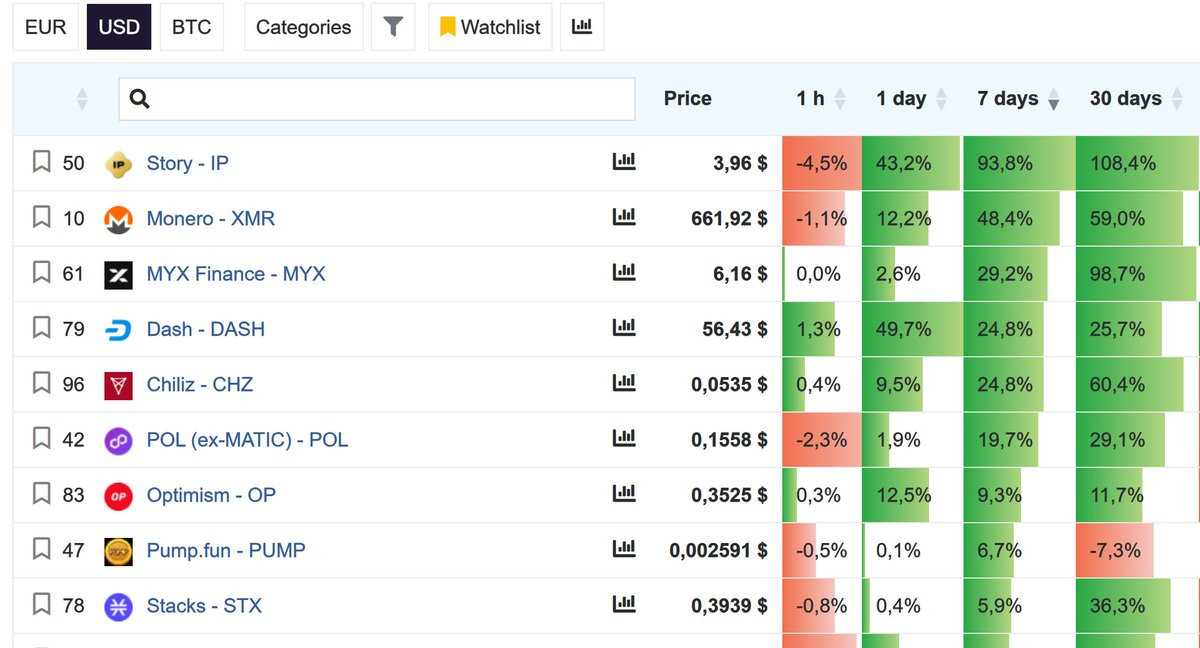Open Pump.fun - PUMP coin page
1200x648 pixels.
pyautogui.click(x=226, y=550)
